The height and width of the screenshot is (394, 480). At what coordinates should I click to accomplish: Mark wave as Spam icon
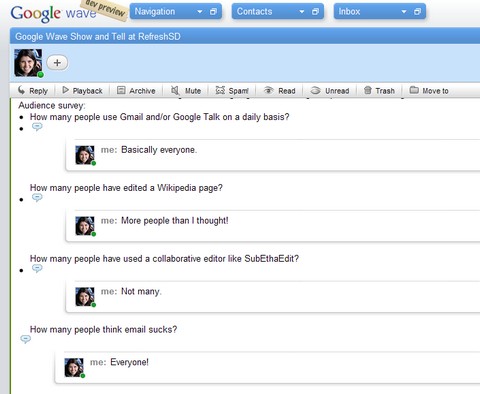point(220,90)
